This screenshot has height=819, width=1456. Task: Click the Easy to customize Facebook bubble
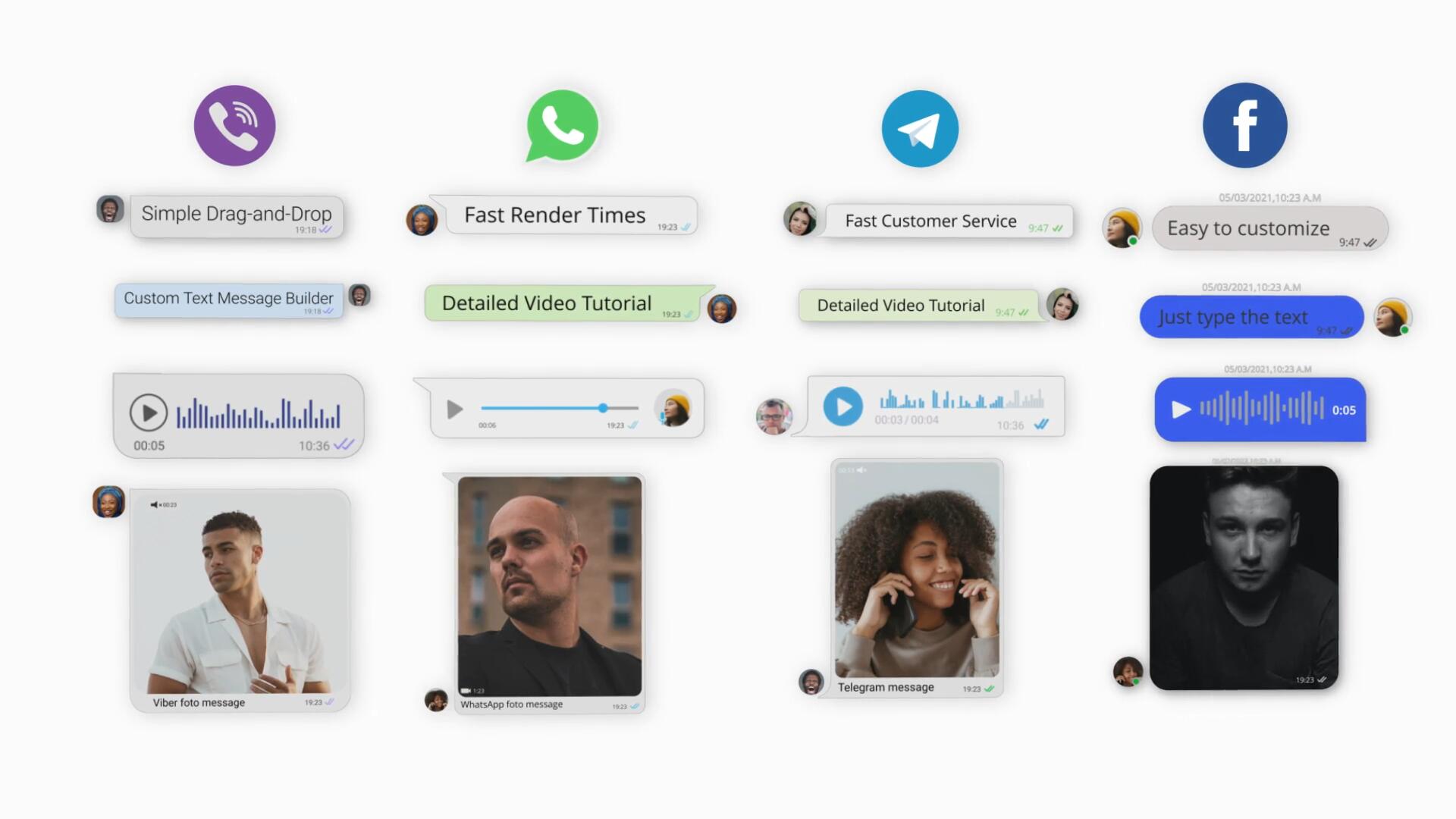[x=1249, y=227]
